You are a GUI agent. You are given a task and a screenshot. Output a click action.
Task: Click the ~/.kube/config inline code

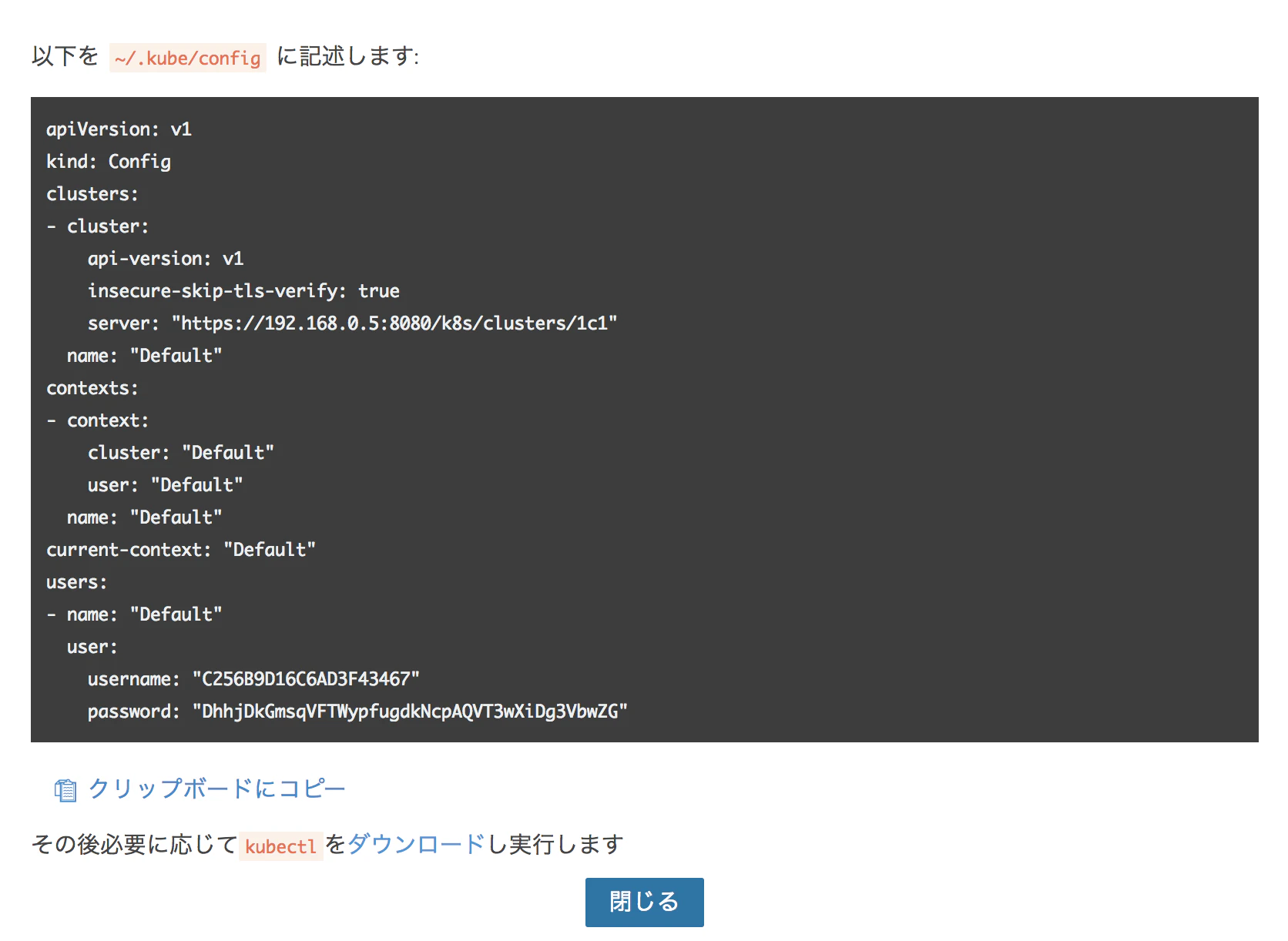pos(188,58)
